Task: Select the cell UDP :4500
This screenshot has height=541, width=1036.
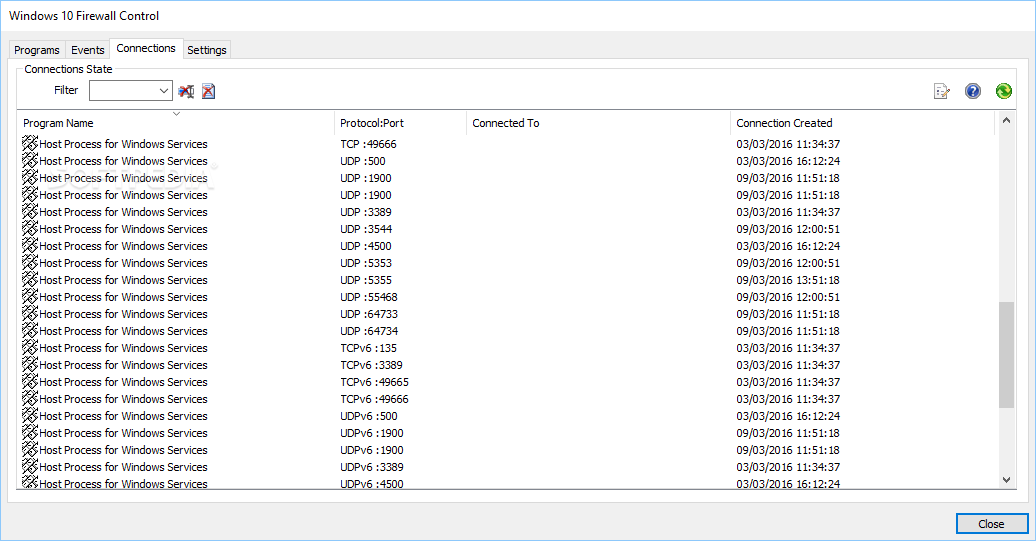Action: [365, 246]
